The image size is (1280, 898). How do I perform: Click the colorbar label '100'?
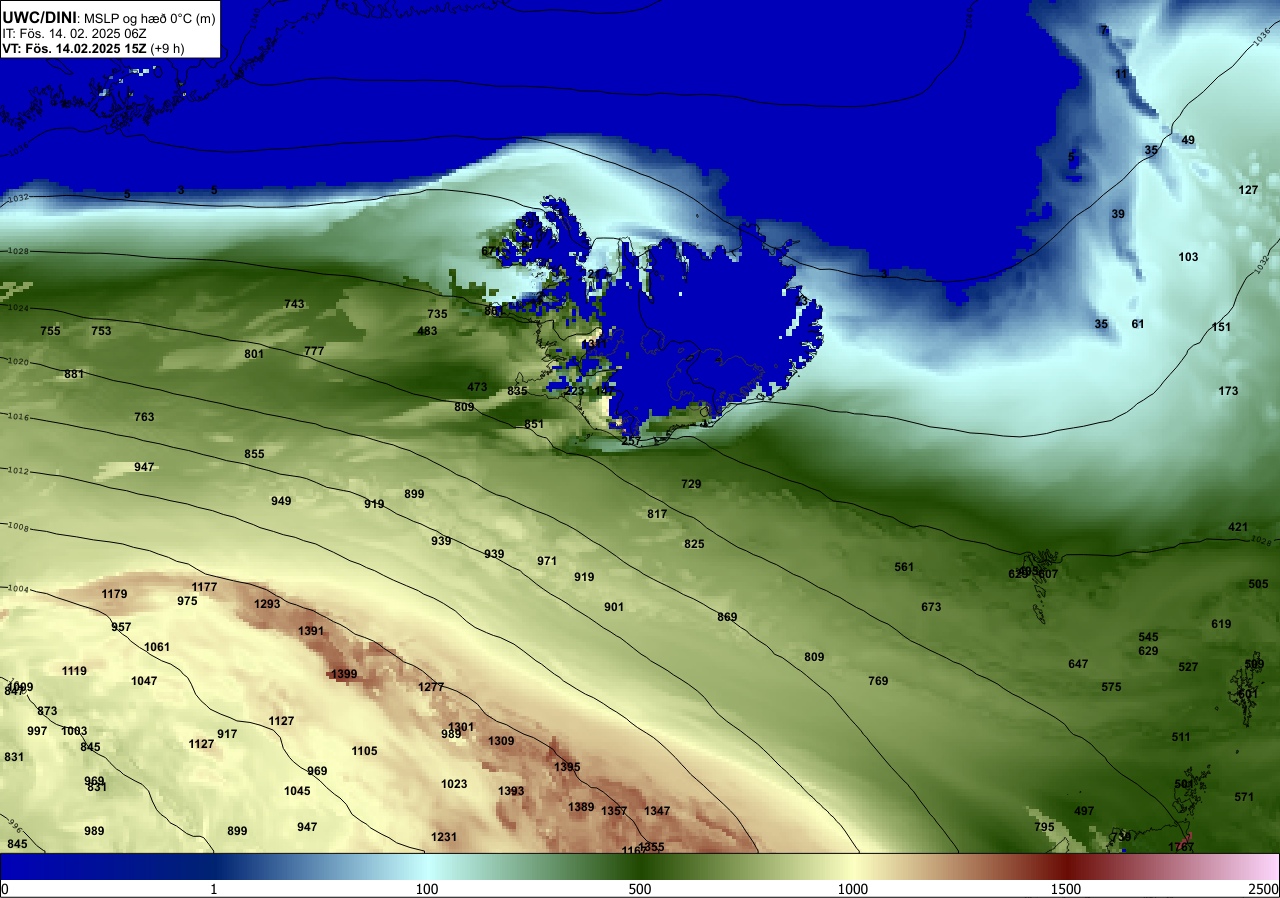(x=427, y=889)
